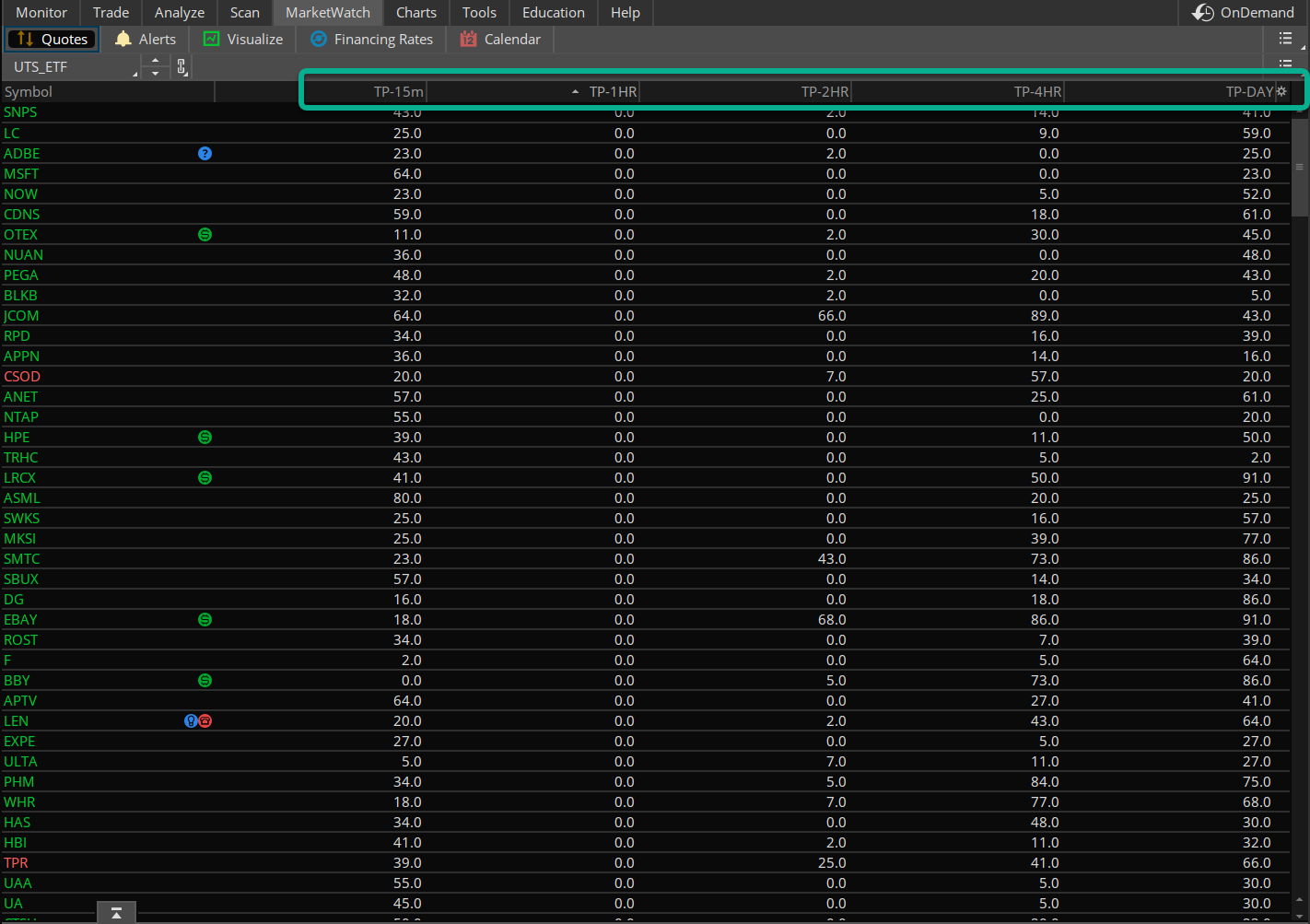The width and height of the screenshot is (1310, 924).
Task: Click the green icon in the BBY row
Action: pos(205,681)
